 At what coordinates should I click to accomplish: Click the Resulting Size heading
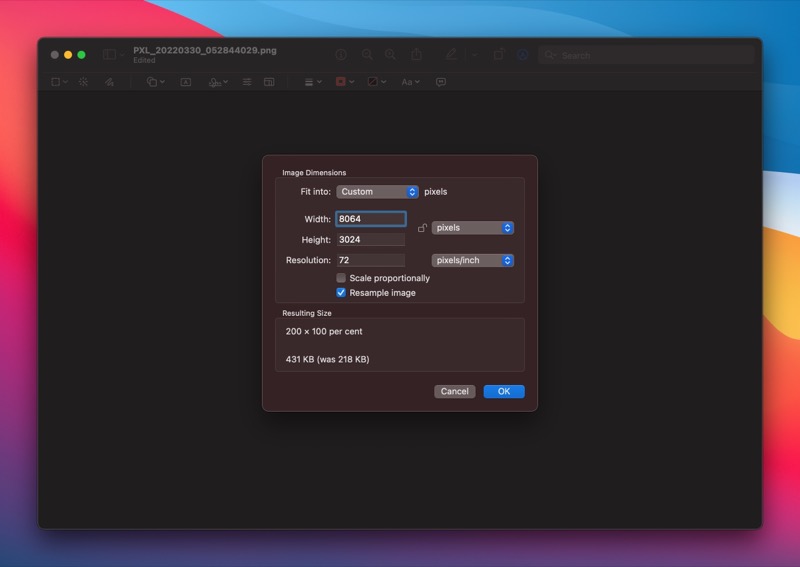pyautogui.click(x=307, y=313)
